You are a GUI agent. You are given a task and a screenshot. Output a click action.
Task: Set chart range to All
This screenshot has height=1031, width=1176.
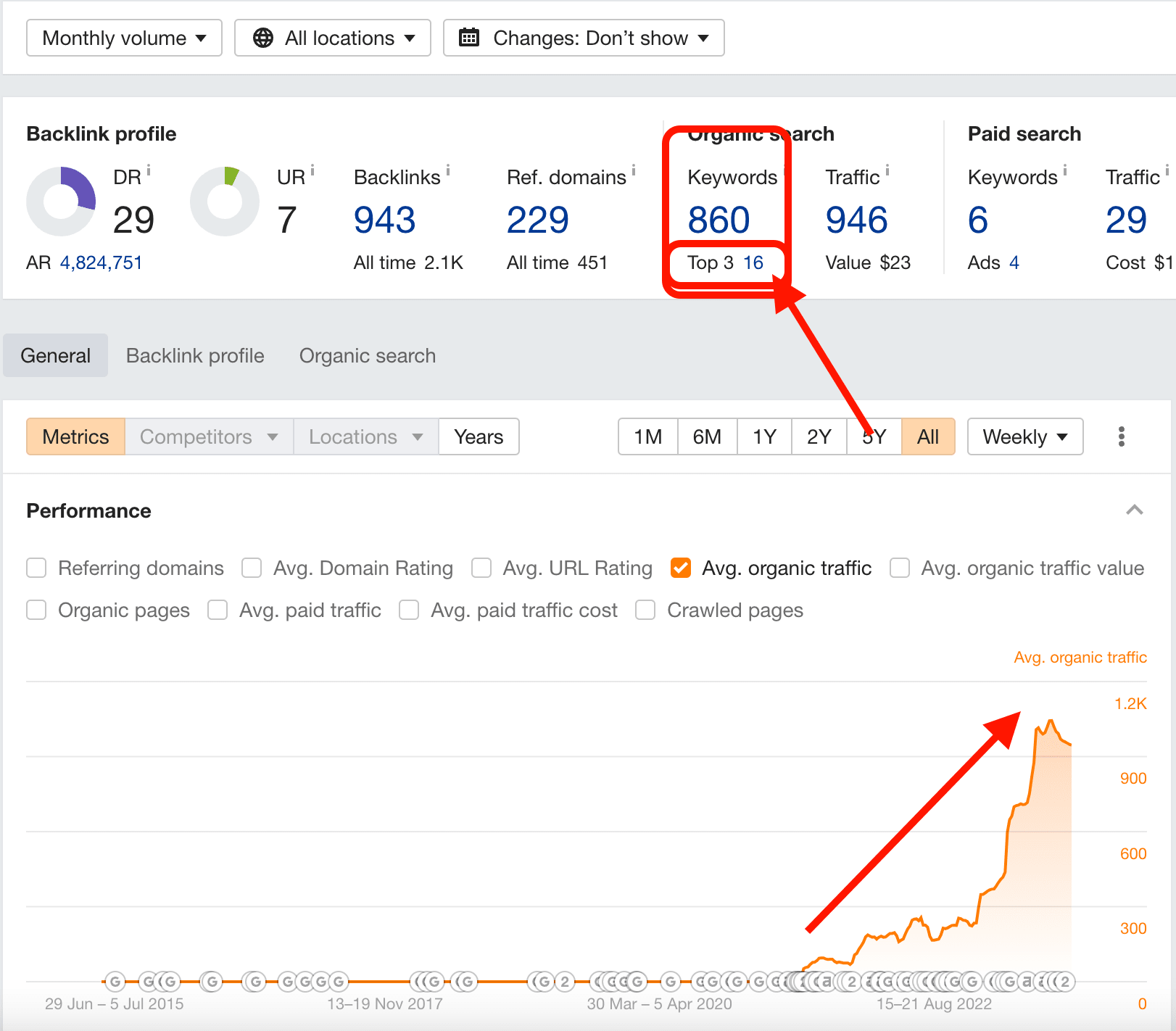928,436
